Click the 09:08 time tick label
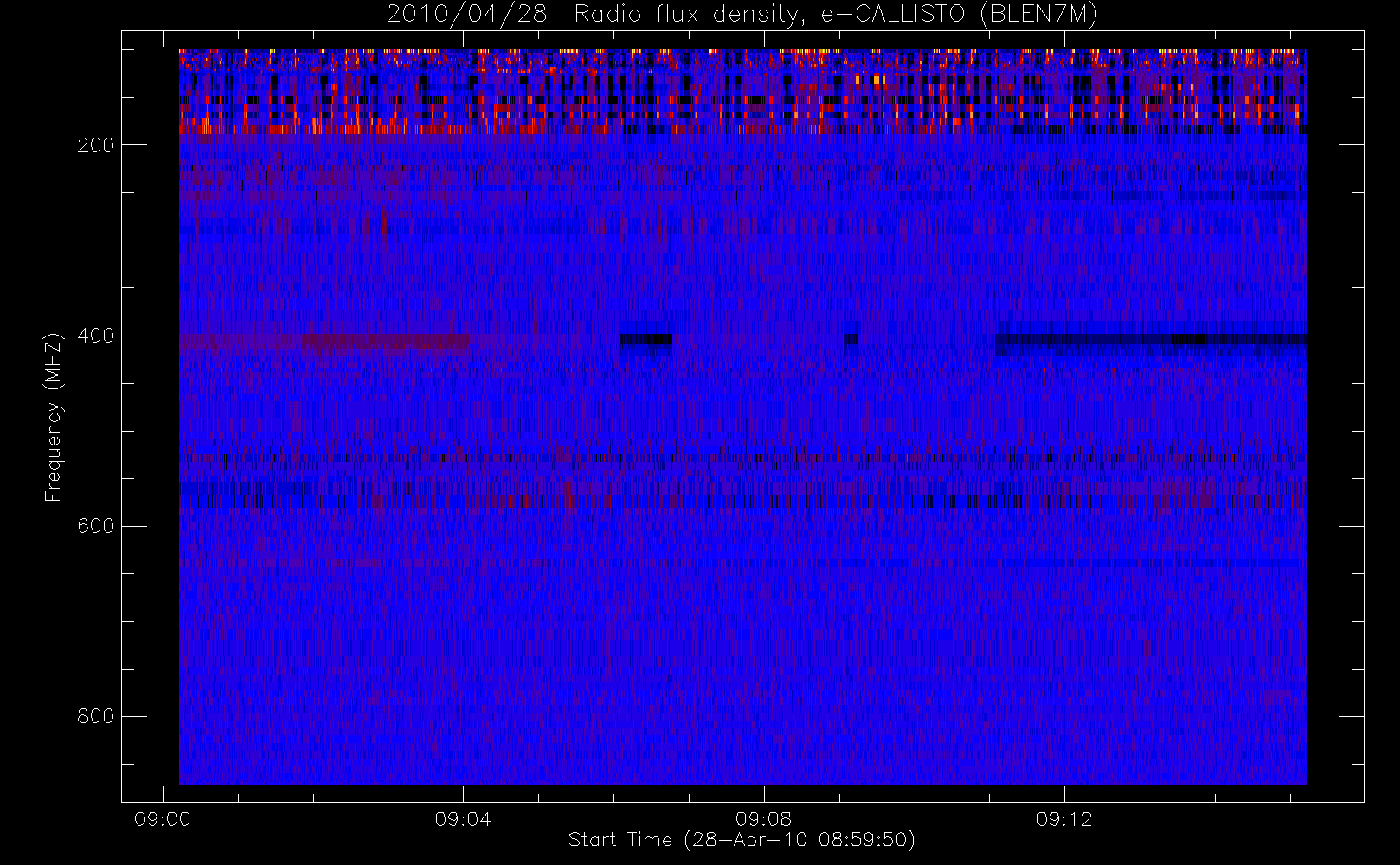1400x865 pixels. pos(763,819)
